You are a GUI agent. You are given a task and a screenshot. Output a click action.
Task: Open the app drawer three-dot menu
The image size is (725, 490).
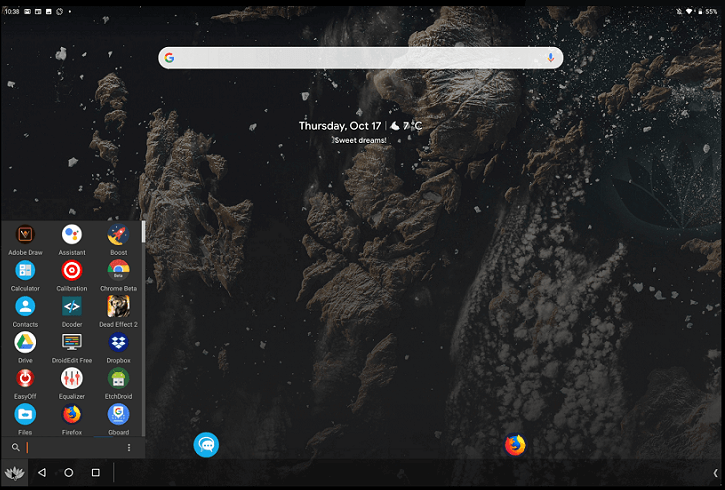pos(129,448)
